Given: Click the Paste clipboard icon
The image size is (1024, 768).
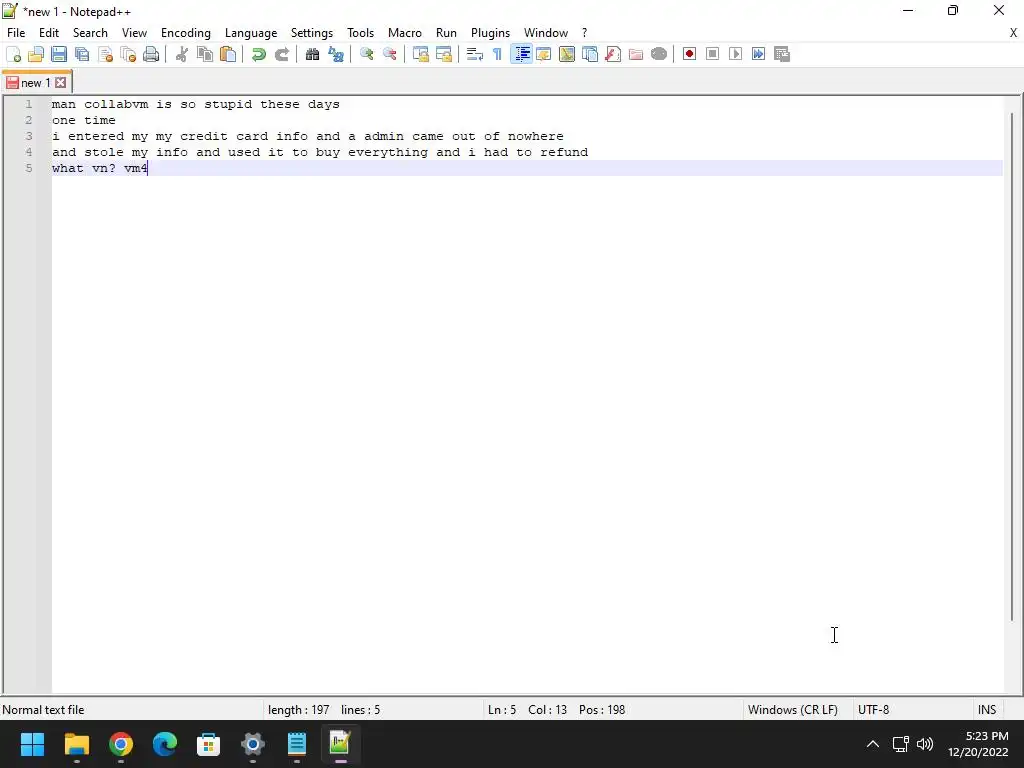Looking at the screenshot, I should point(228,54).
